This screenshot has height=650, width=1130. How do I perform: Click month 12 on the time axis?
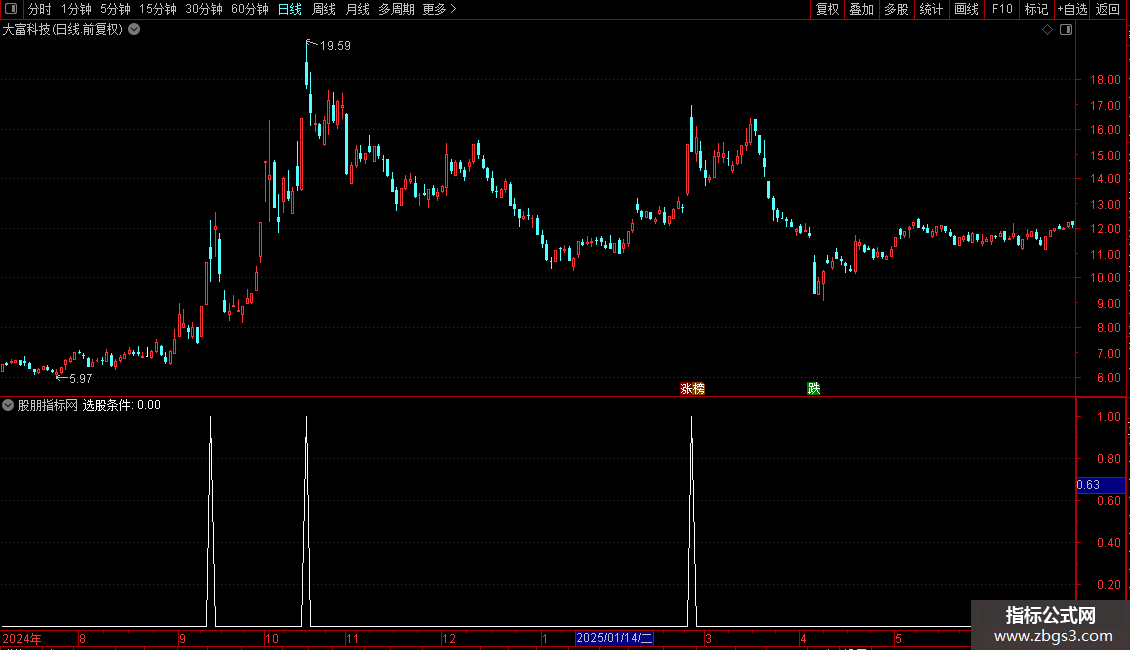coord(448,638)
